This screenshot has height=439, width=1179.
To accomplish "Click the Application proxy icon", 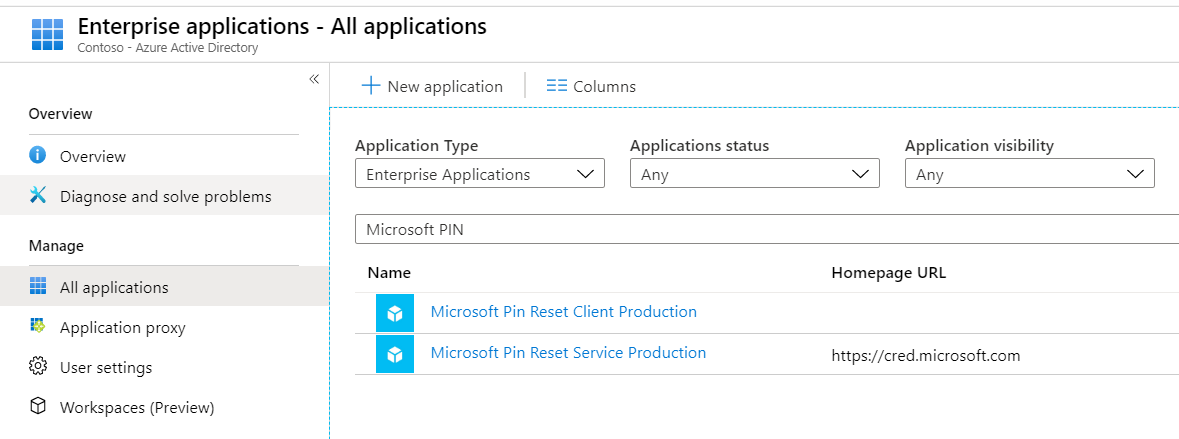I will pyautogui.click(x=38, y=327).
